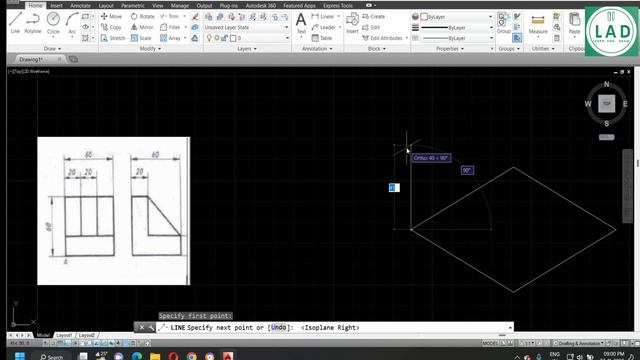This screenshot has width=640, height=360.
Task: Toggle the layer freeze sun icon
Action: 217,38
